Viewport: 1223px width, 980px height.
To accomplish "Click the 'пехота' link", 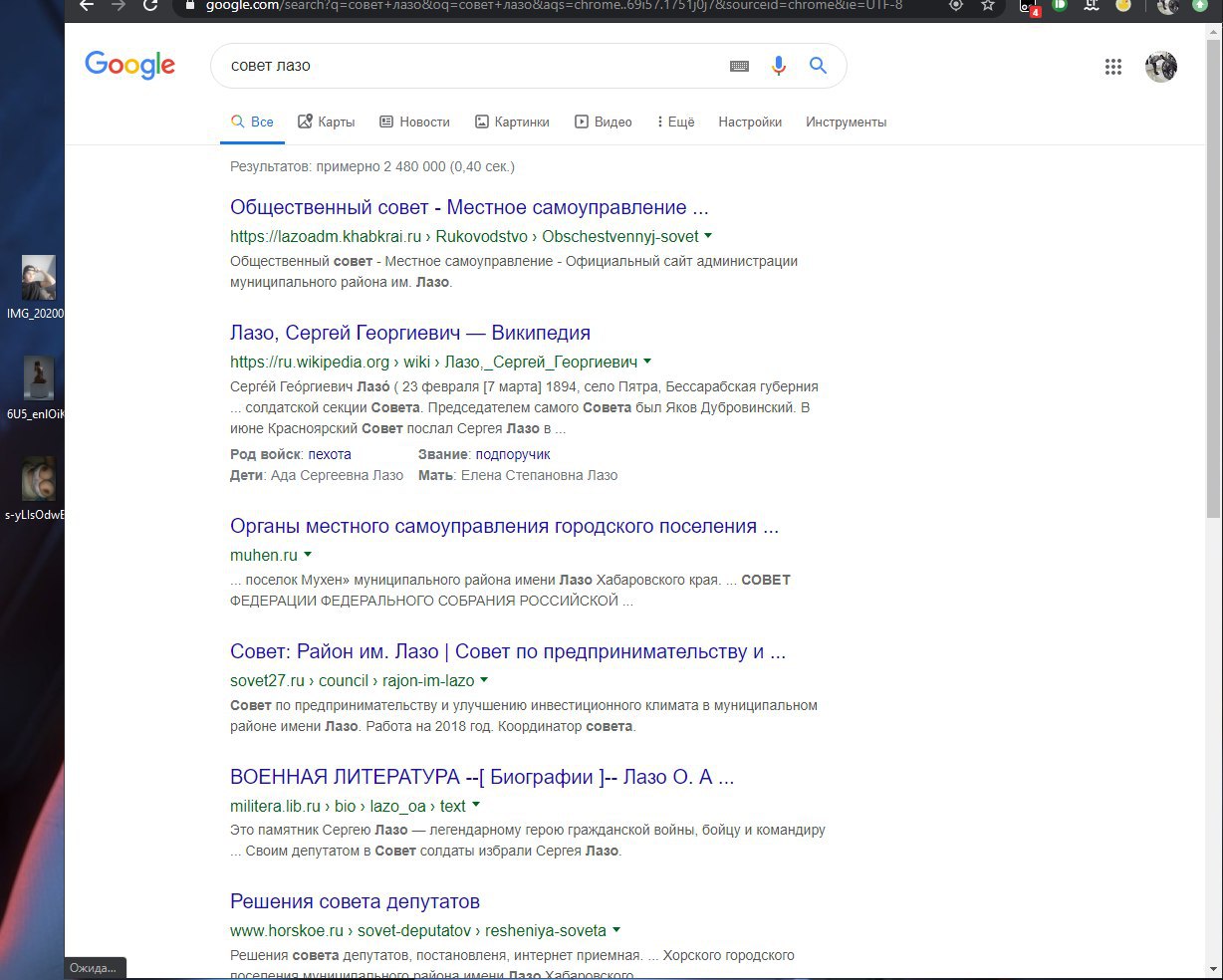I will click(x=330, y=454).
